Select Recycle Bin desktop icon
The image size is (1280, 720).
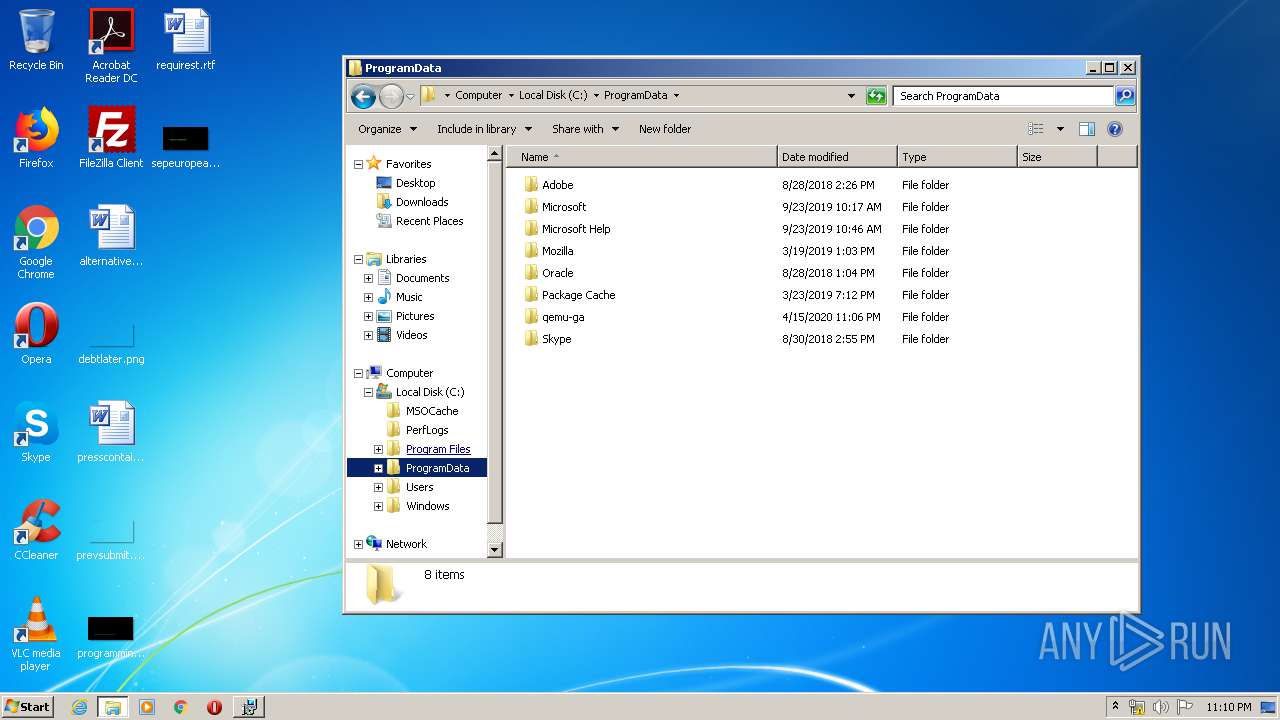pyautogui.click(x=36, y=40)
